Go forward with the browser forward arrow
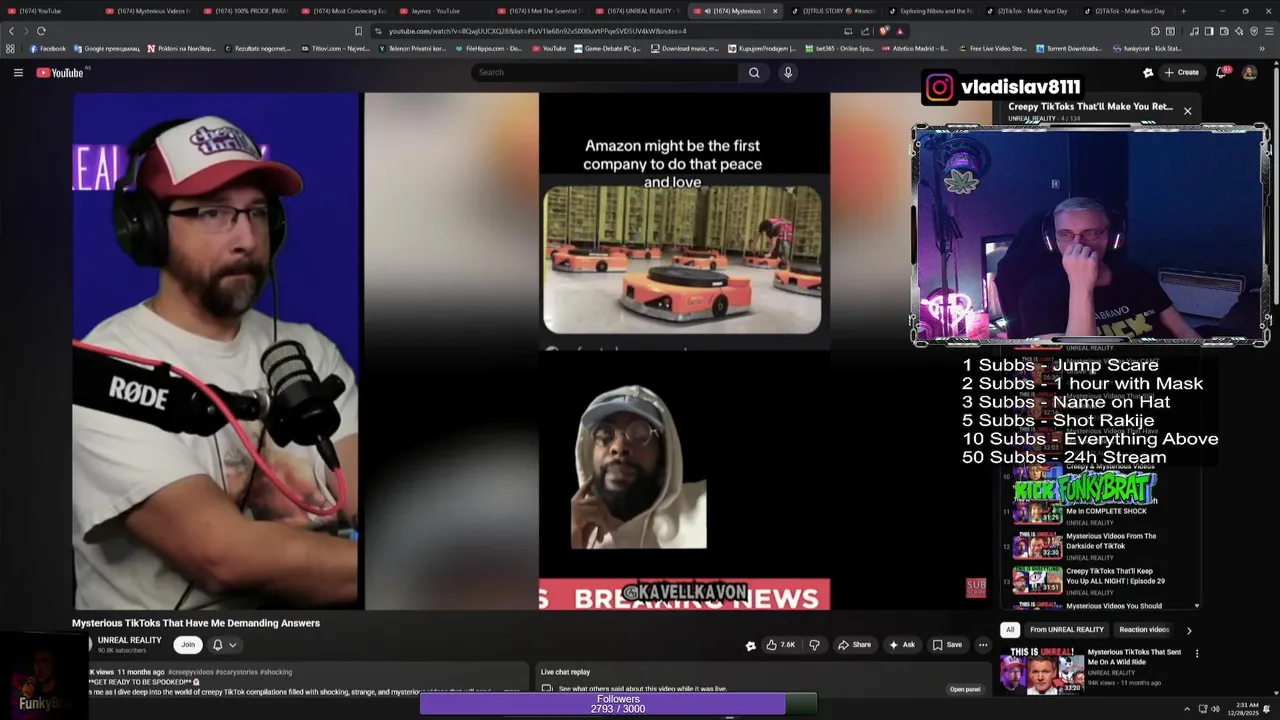Image resolution: width=1280 pixels, height=720 pixels. pyautogui.click(x=26, y=31)
